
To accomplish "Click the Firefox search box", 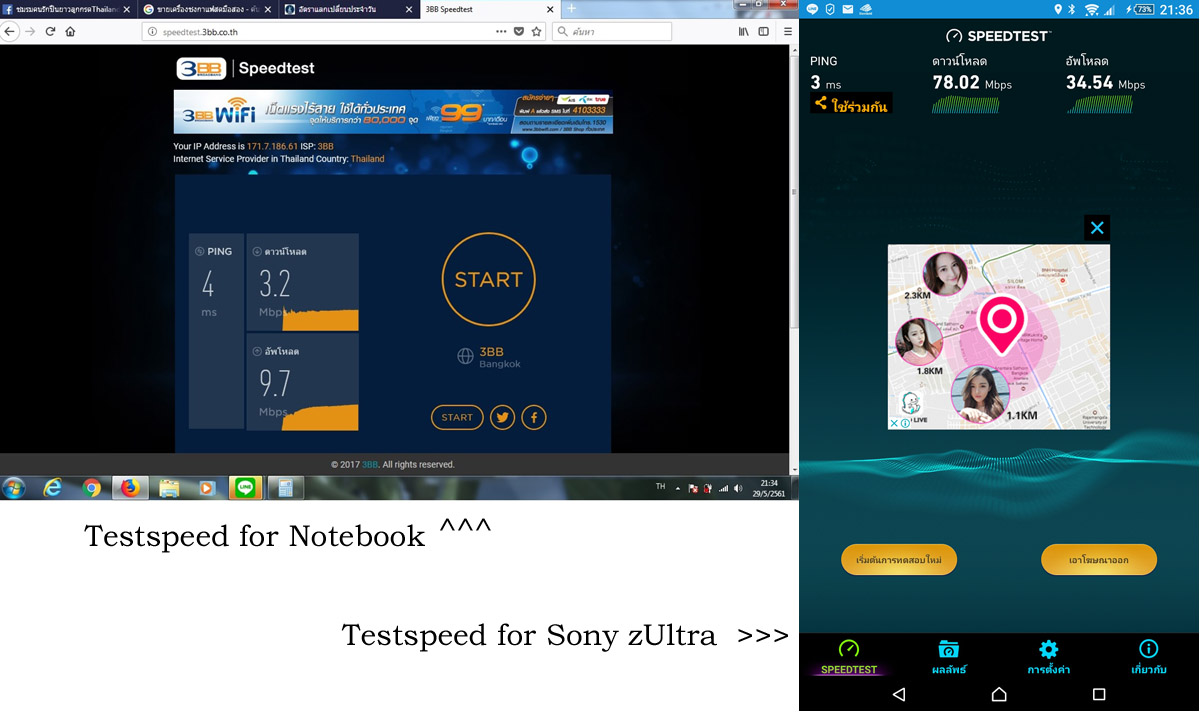I will 611,31.
